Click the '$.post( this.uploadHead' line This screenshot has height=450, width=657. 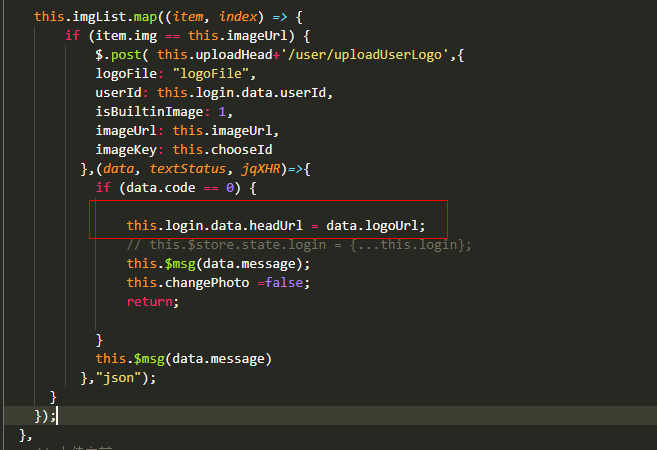pos(280,54)
